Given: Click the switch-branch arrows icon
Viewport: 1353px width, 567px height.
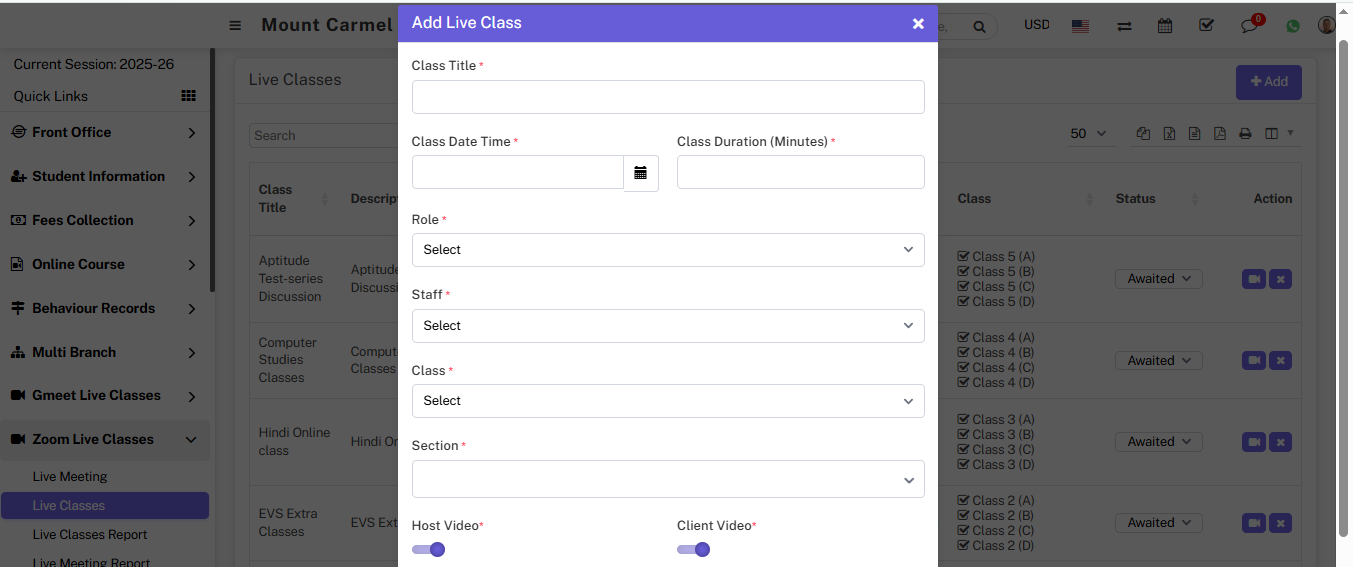Looking at the screenshot, I should [x=1124, y=26].
